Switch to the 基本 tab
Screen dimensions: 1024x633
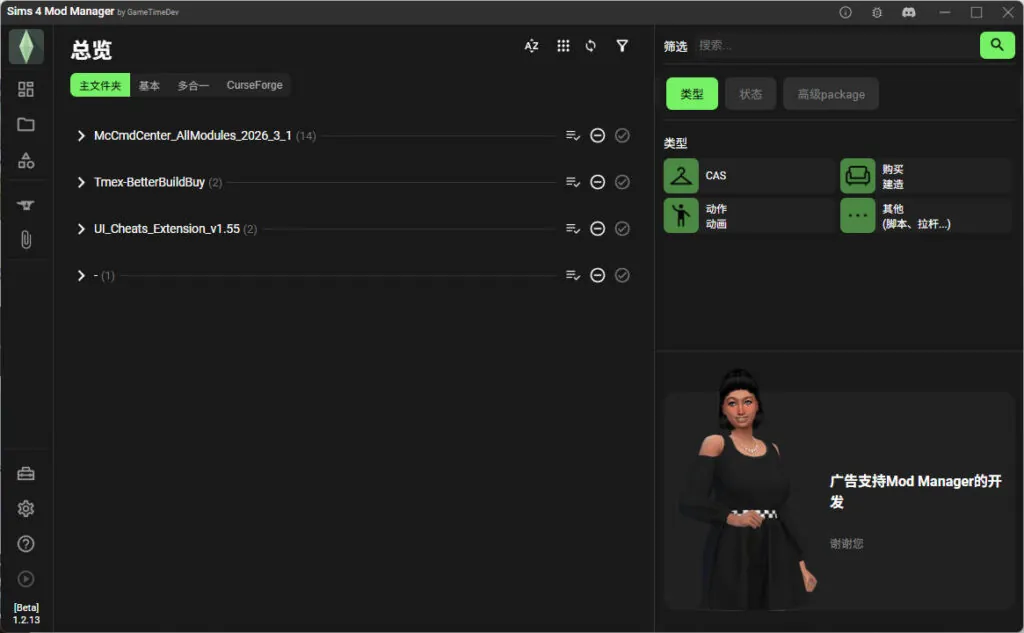(149, 85)
